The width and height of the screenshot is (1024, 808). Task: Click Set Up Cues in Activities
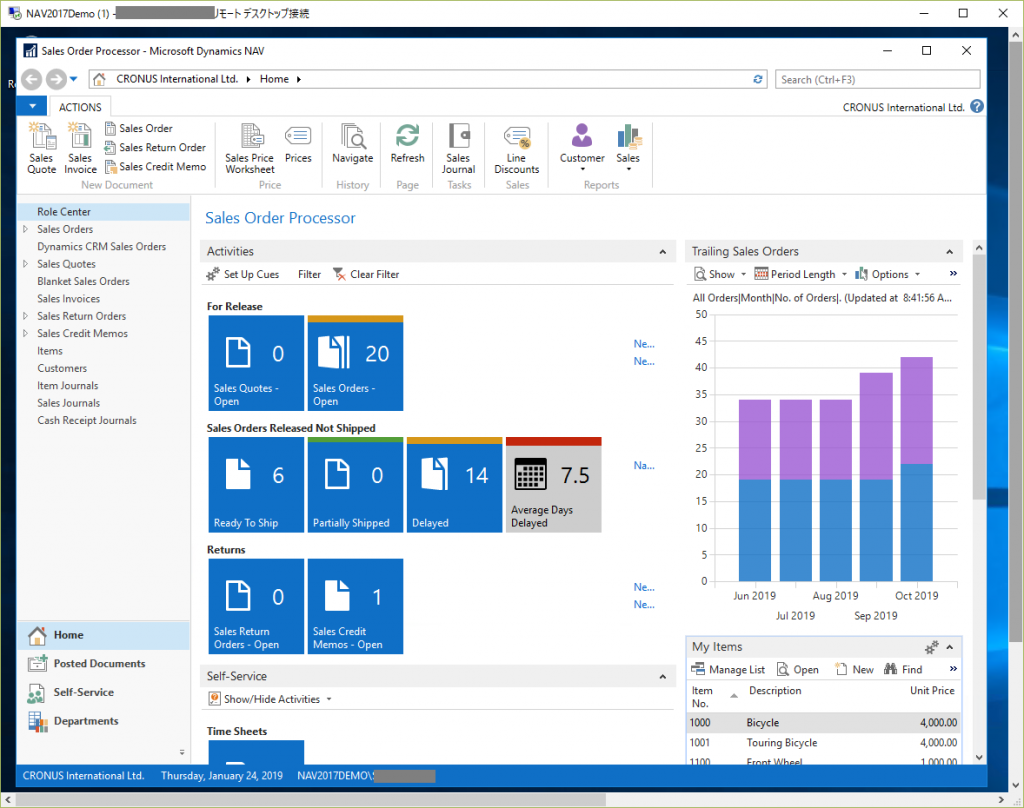243,274
